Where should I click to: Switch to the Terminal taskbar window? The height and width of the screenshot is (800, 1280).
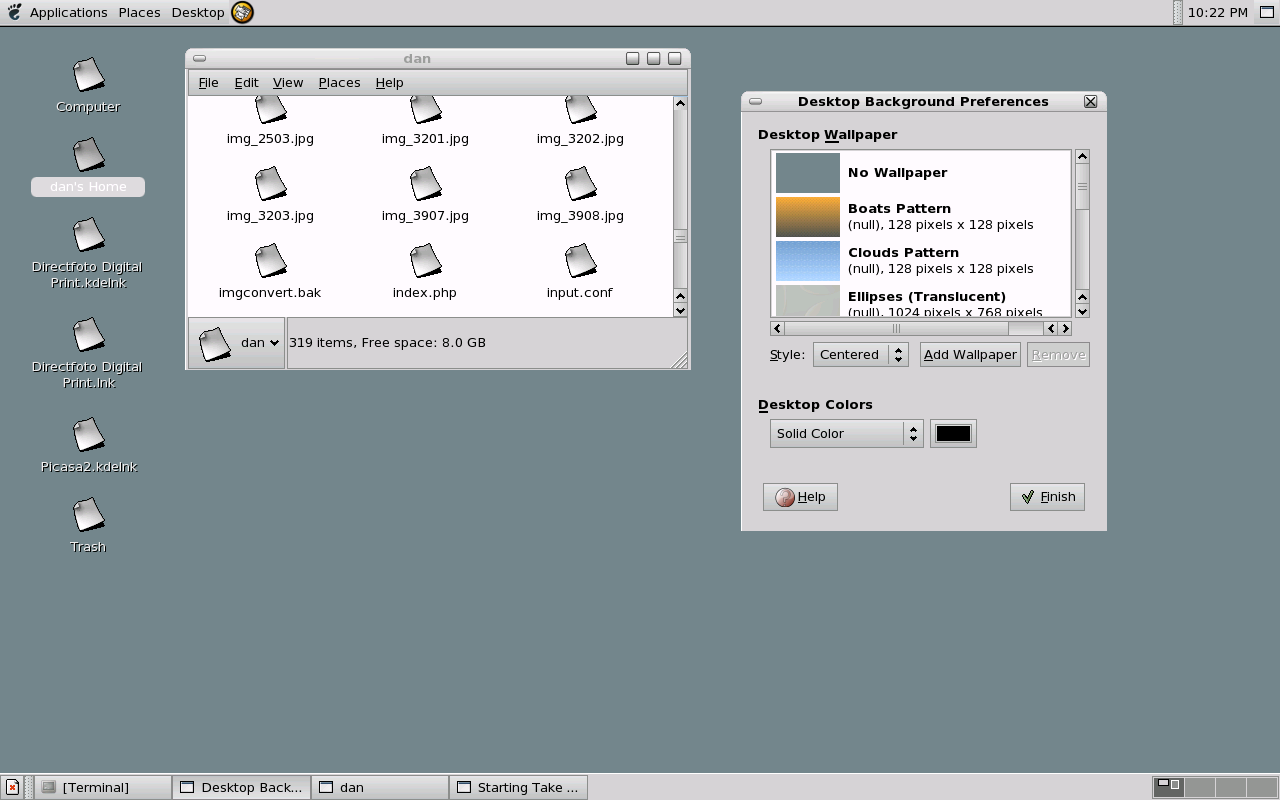(102, 787)
